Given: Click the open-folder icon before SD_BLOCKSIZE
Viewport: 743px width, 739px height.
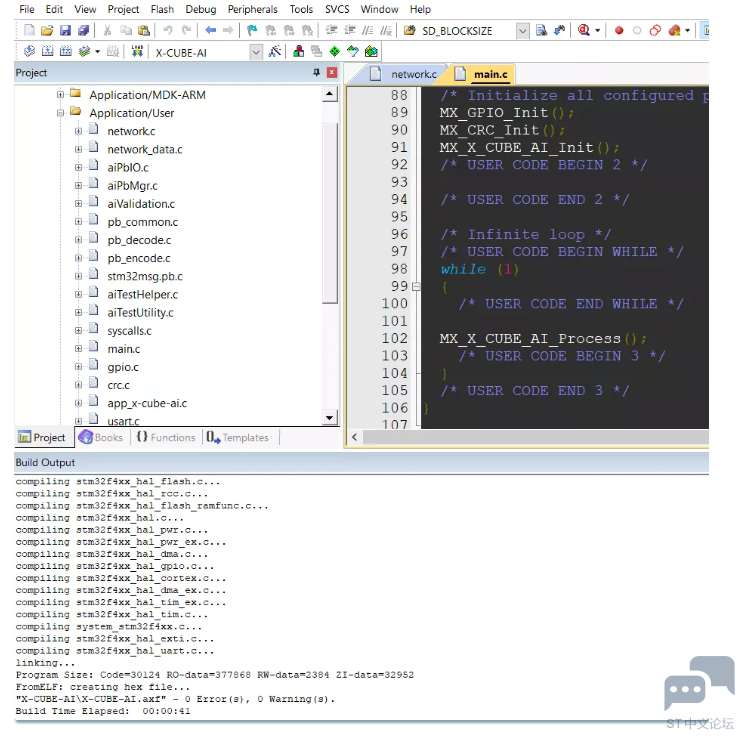Looking at the screenshot, I should pos(409,31).
